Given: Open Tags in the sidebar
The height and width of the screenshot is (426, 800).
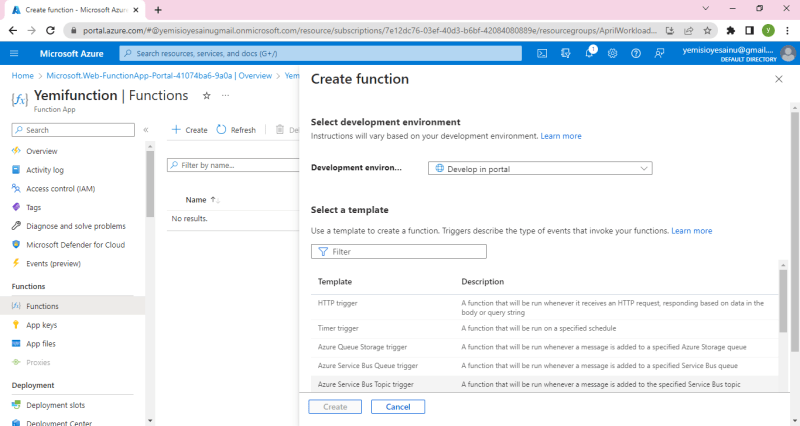Looking at the screenshot, I should (x=33, y=208).
